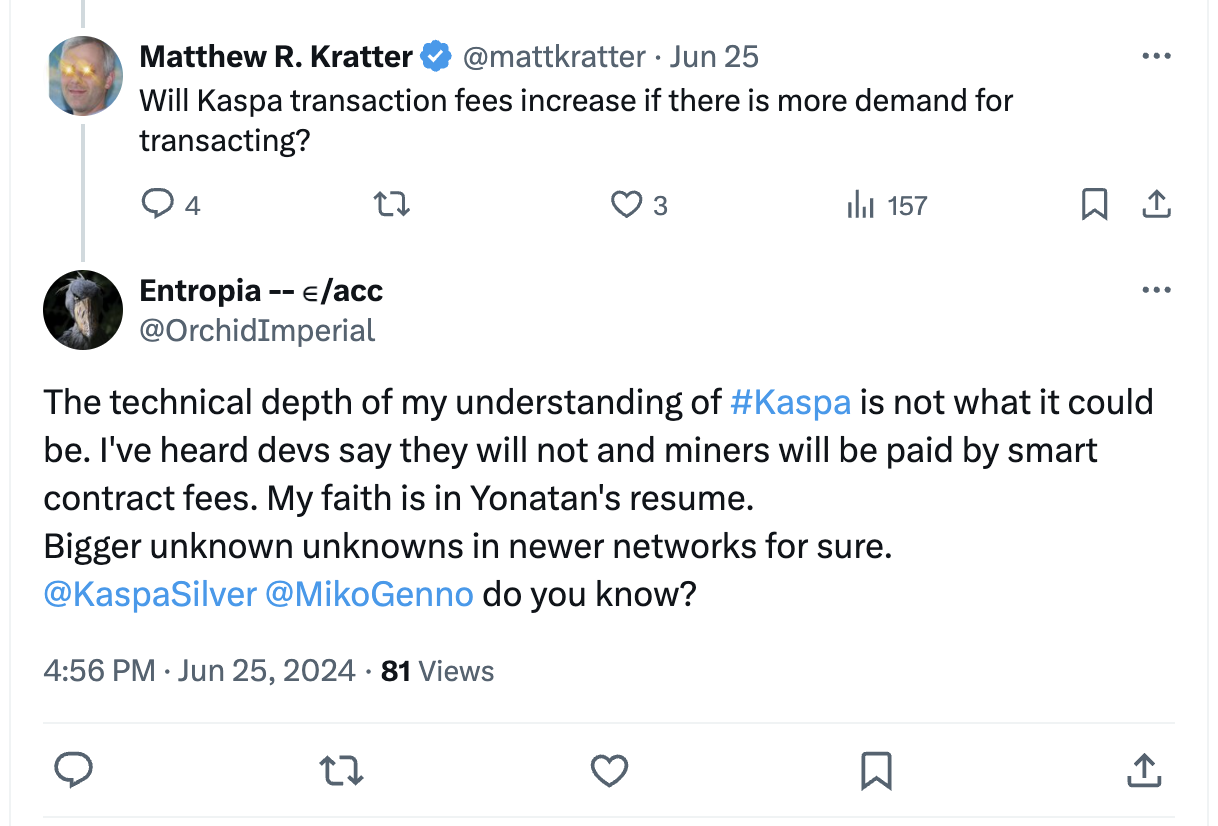The height and width of the screenshot is (826, 1218).
Task: Like Matthew R. Kratter's tweet
Action: (626, 205)
